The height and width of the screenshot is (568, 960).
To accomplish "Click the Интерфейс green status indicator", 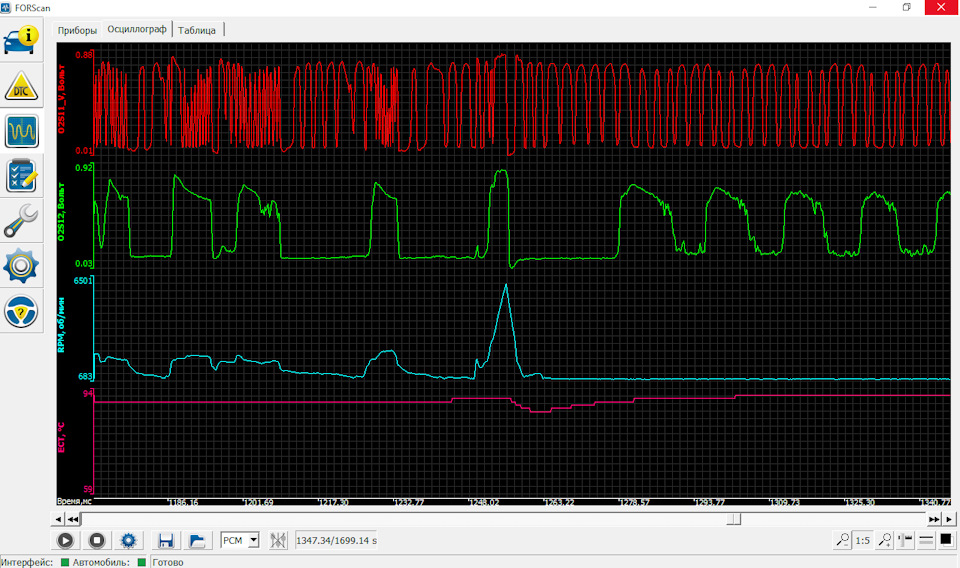I will coord(65,562).
